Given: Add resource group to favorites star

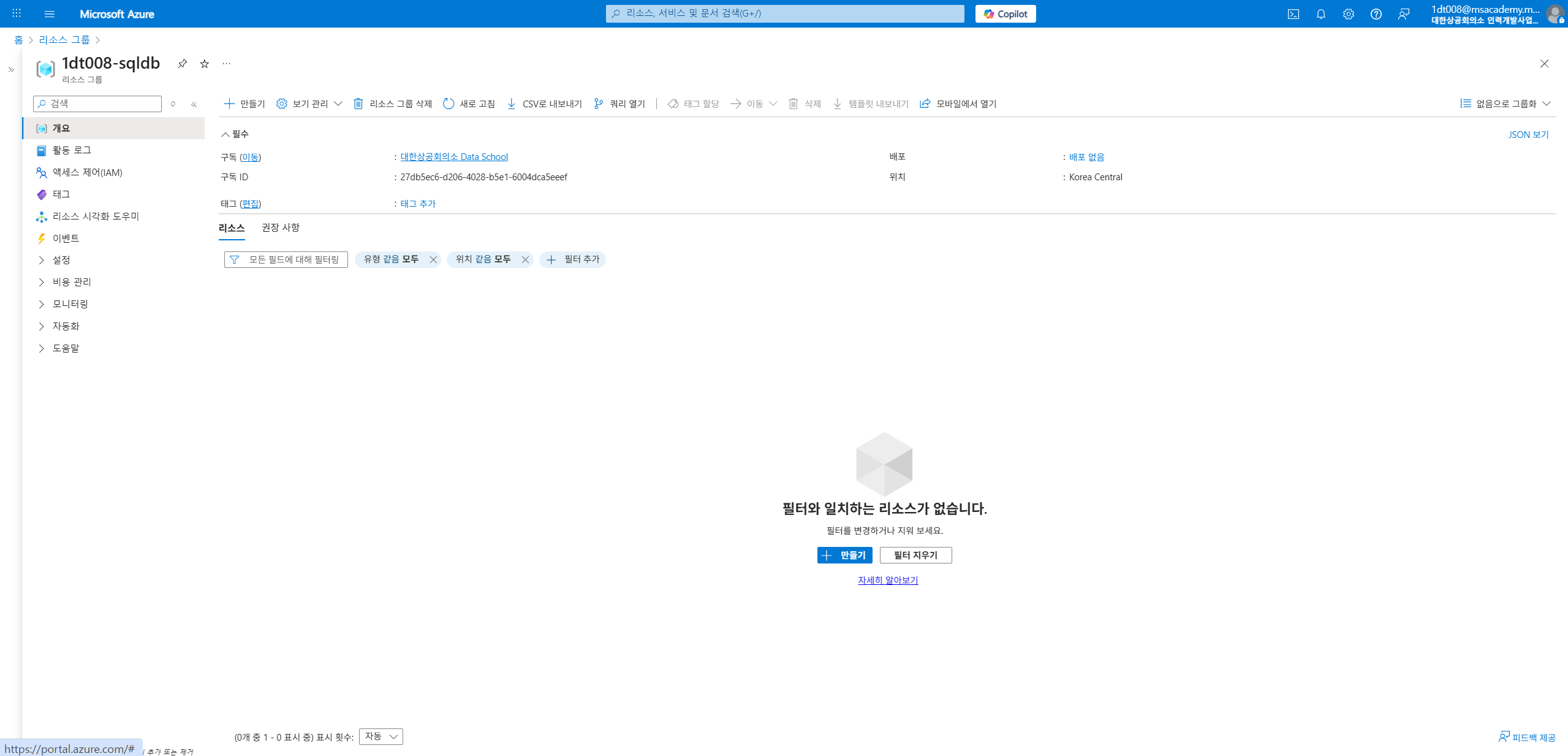Looking at the screenshot, I should click(205, 64).
